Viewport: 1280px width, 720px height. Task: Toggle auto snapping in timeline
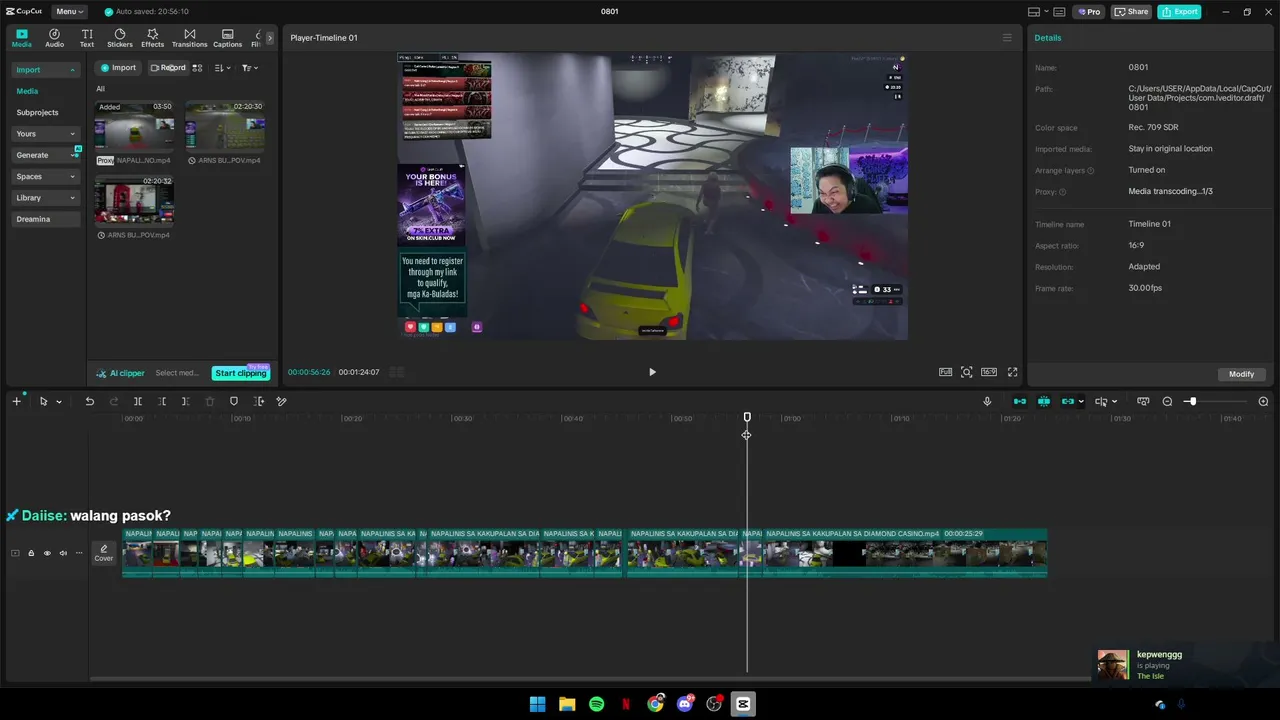point(1044,401)
